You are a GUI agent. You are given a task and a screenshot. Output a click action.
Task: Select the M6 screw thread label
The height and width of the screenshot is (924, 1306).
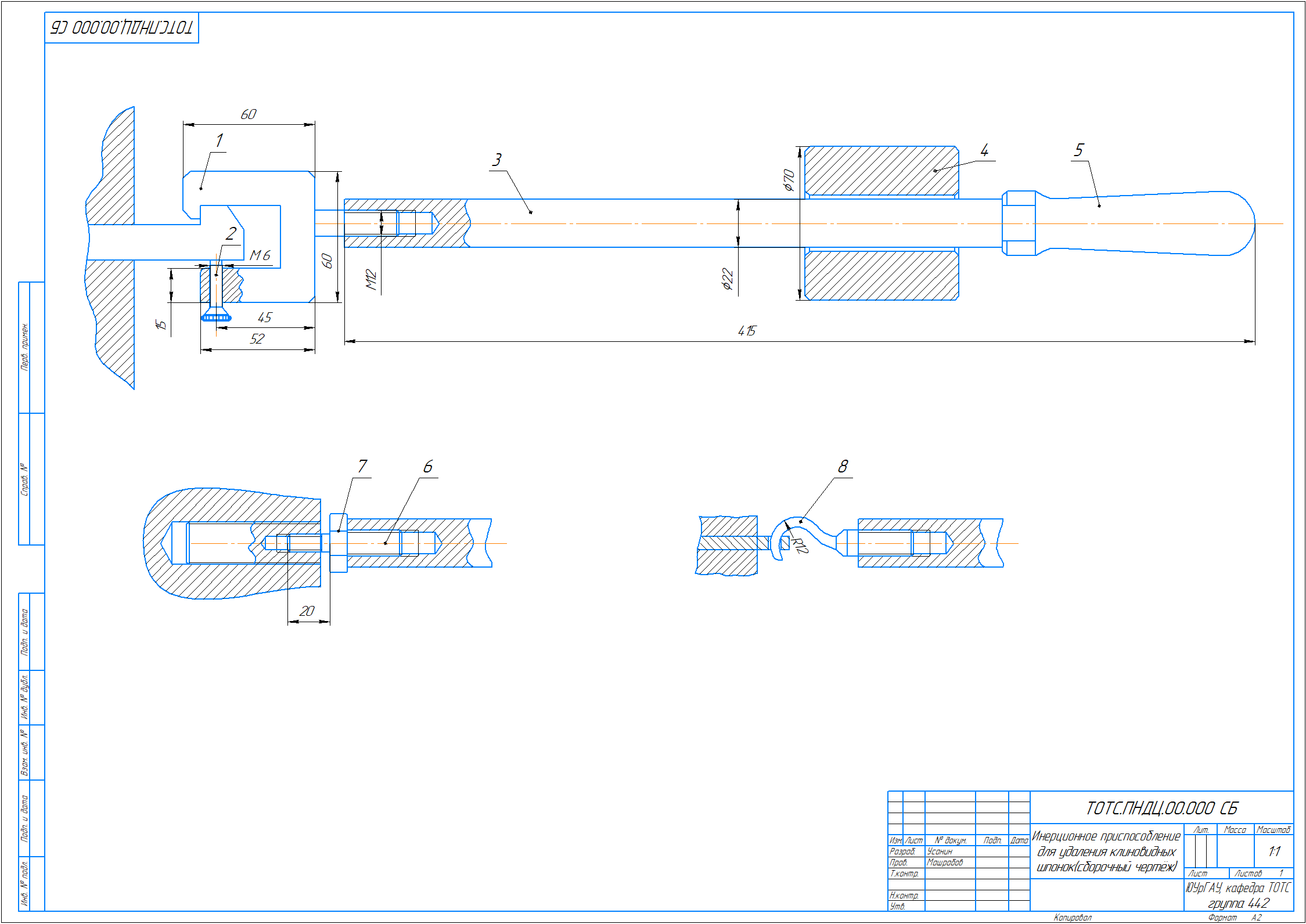point(260,255)
